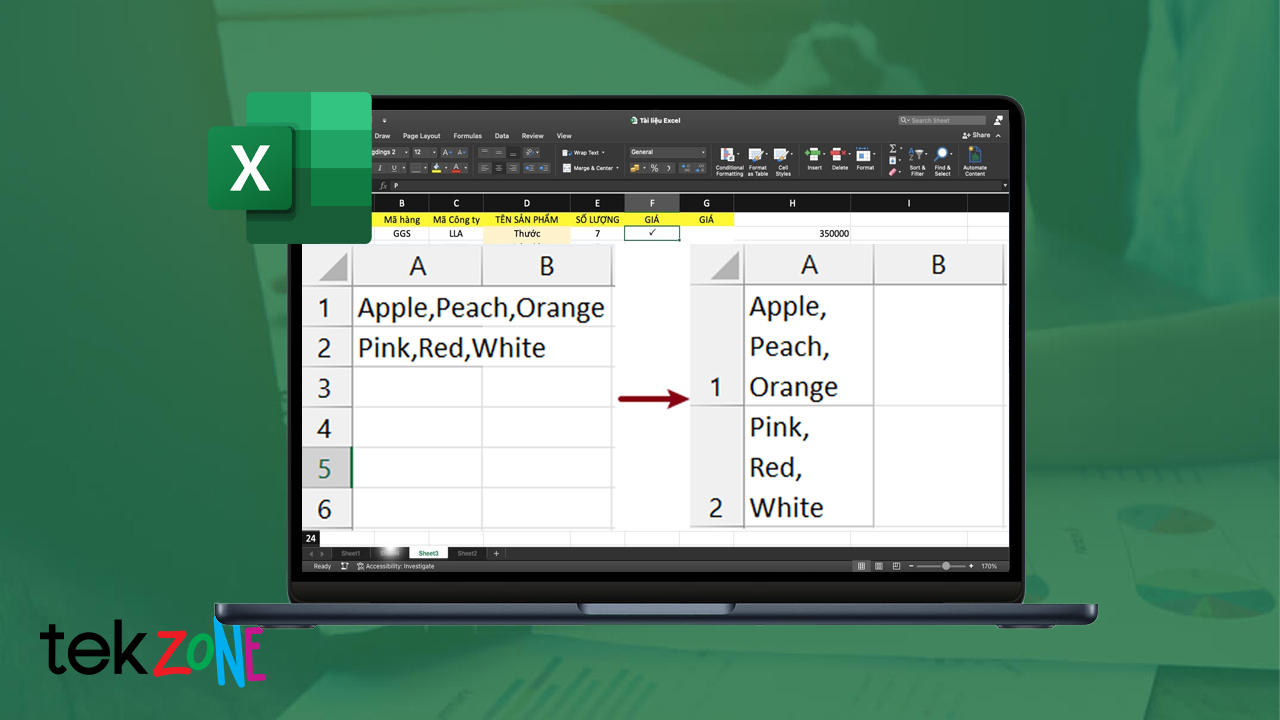Screen dimensions: 1280x720
Task: Increase decimal places
Action: (686, 168)
